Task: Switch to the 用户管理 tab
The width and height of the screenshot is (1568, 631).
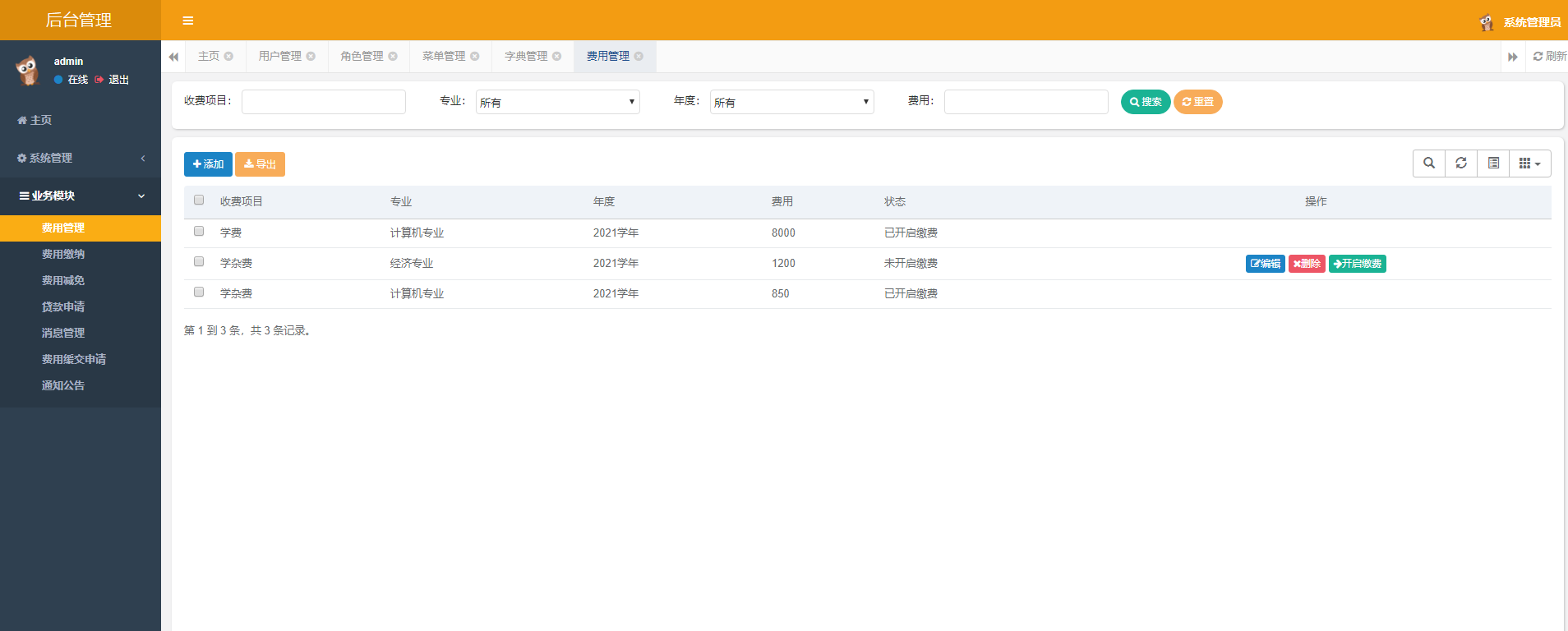Action: pyautogui.click(x=280, y=56)
